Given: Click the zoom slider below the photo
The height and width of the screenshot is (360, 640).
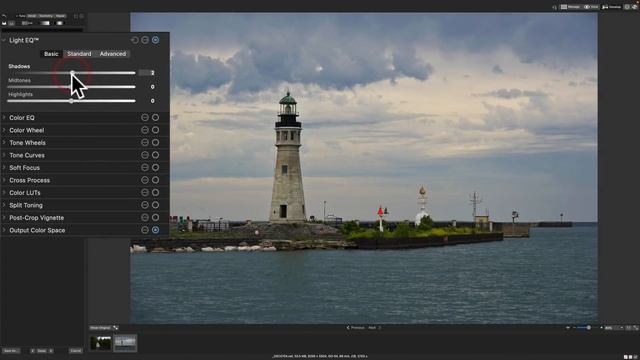Looking at the screenshot, I should pyautogui.click(x=588, y=328).
